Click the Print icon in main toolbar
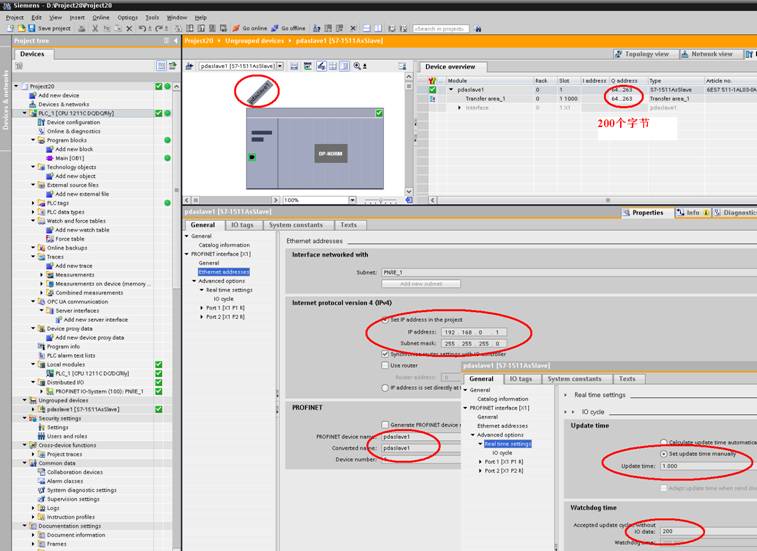 82,28
